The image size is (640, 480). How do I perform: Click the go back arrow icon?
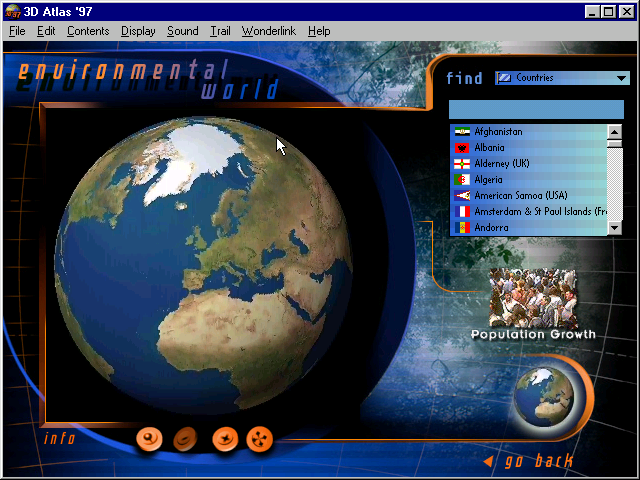[488, 461]
